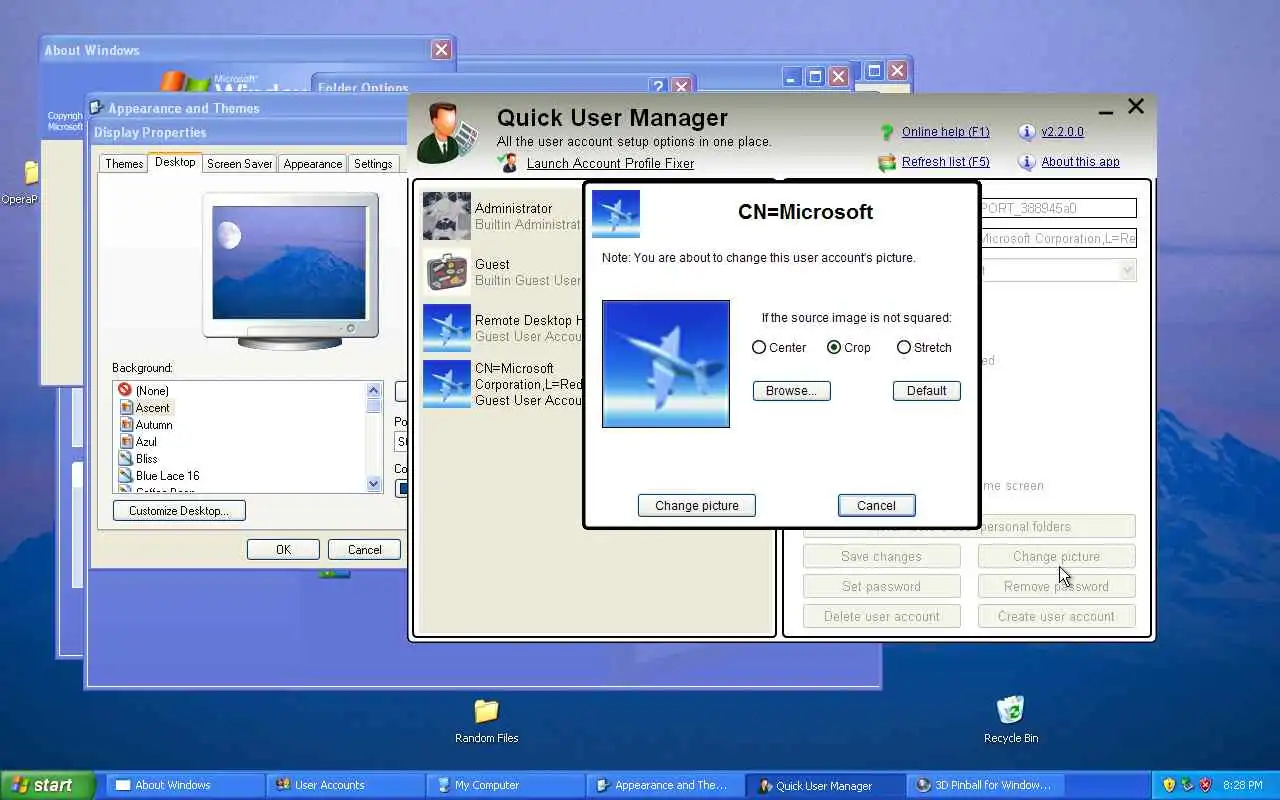Screen dimensions: 1280x800
Task: Click Cancel in Display Properties
Action: point(365,549)
